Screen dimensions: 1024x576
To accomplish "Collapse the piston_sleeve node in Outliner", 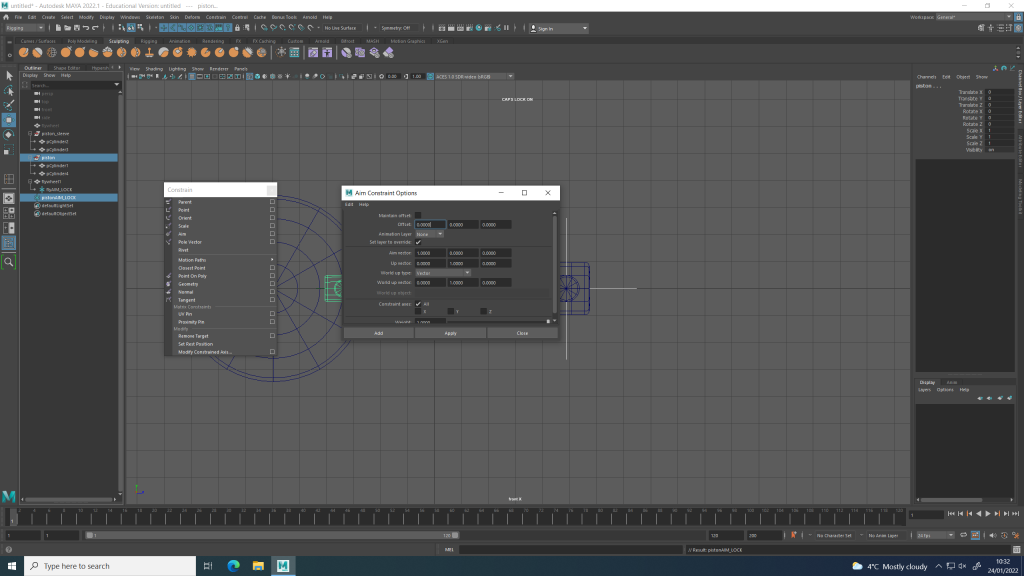I will pyautogui.click(x=30, y=133).
